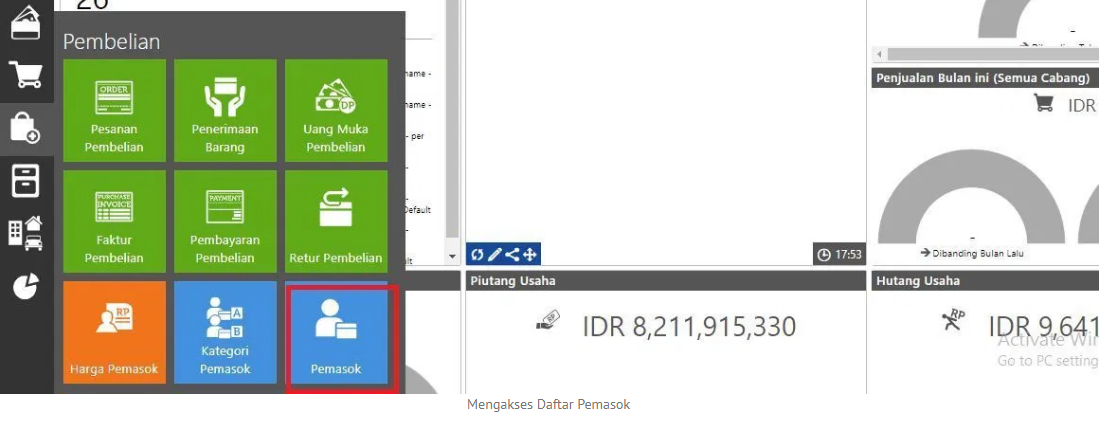Select the shopping bag Pembelian sidebar icon
The width and height of the screenshot is (1113, 422).
point(25,128)
